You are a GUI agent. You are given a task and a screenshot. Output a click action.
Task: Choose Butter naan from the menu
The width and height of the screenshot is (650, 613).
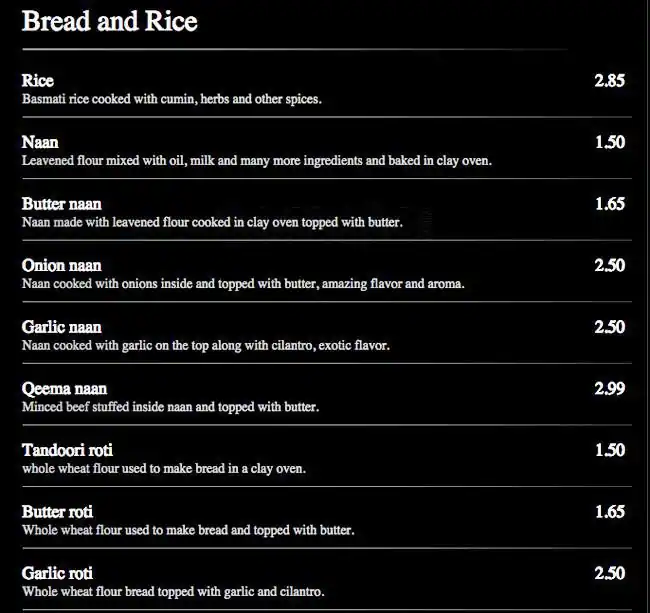62,204
